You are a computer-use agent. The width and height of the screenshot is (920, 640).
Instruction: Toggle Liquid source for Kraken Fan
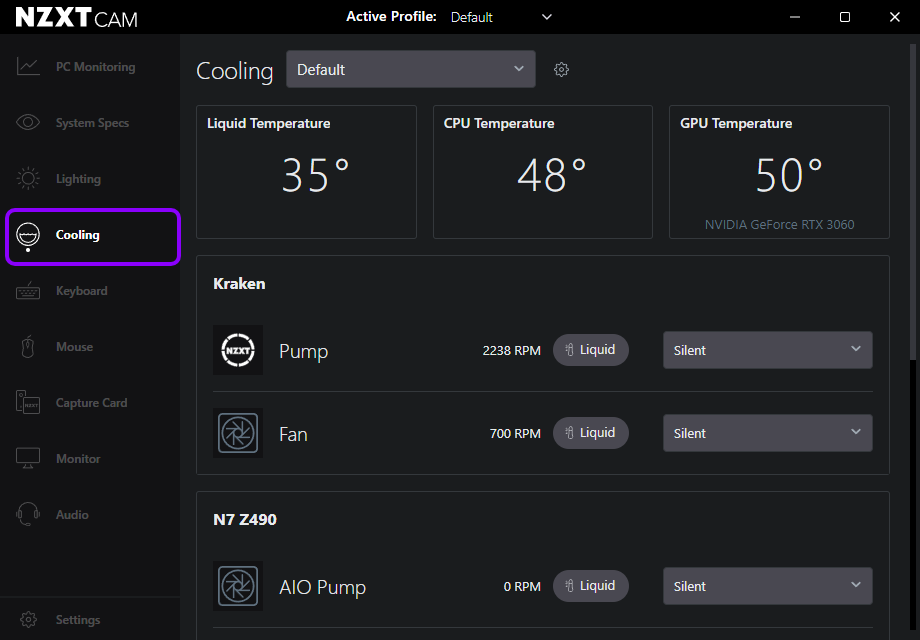[x=591, y=433]
